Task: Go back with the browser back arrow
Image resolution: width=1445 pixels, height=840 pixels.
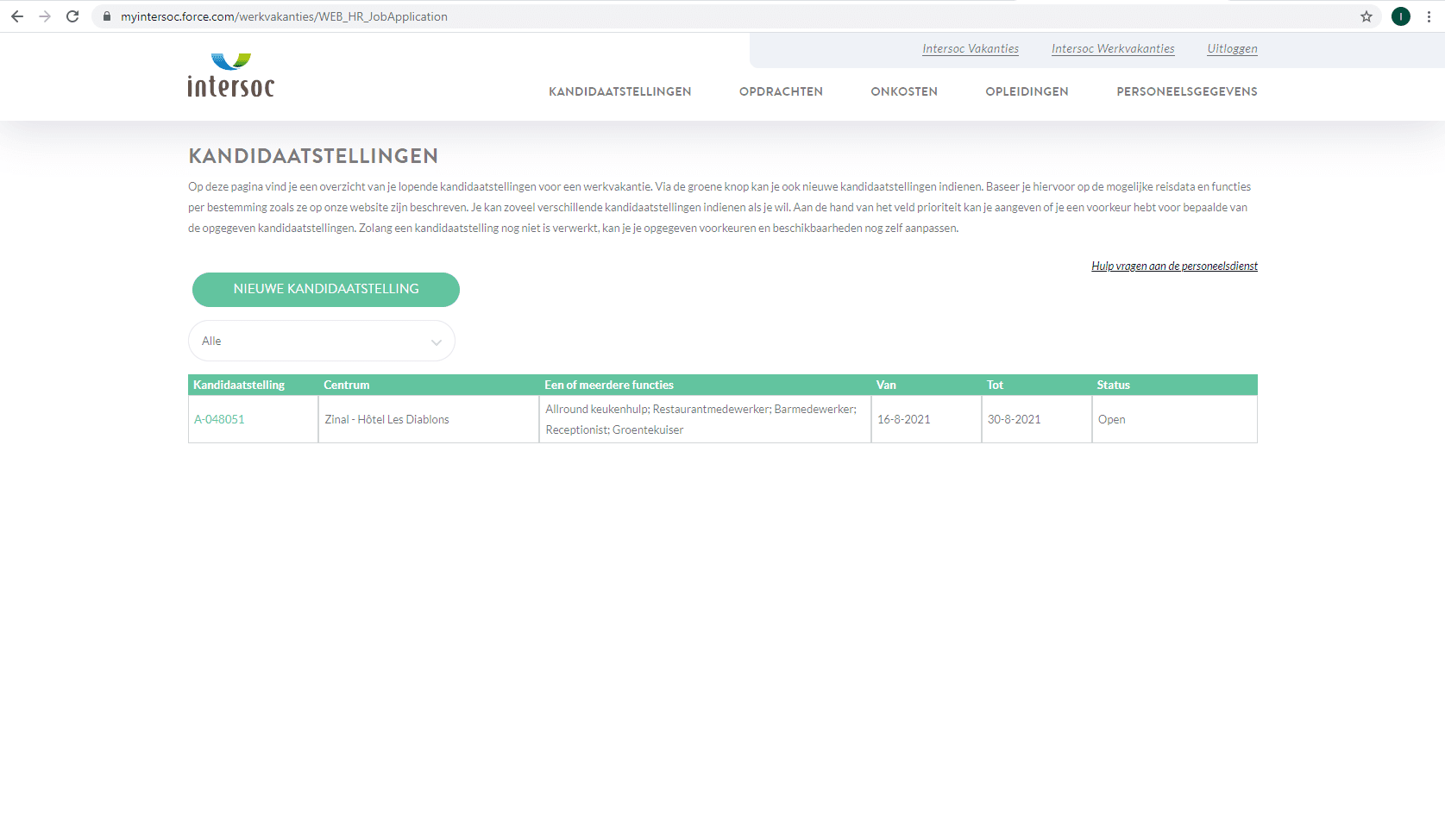Action: tap(17, 16)
